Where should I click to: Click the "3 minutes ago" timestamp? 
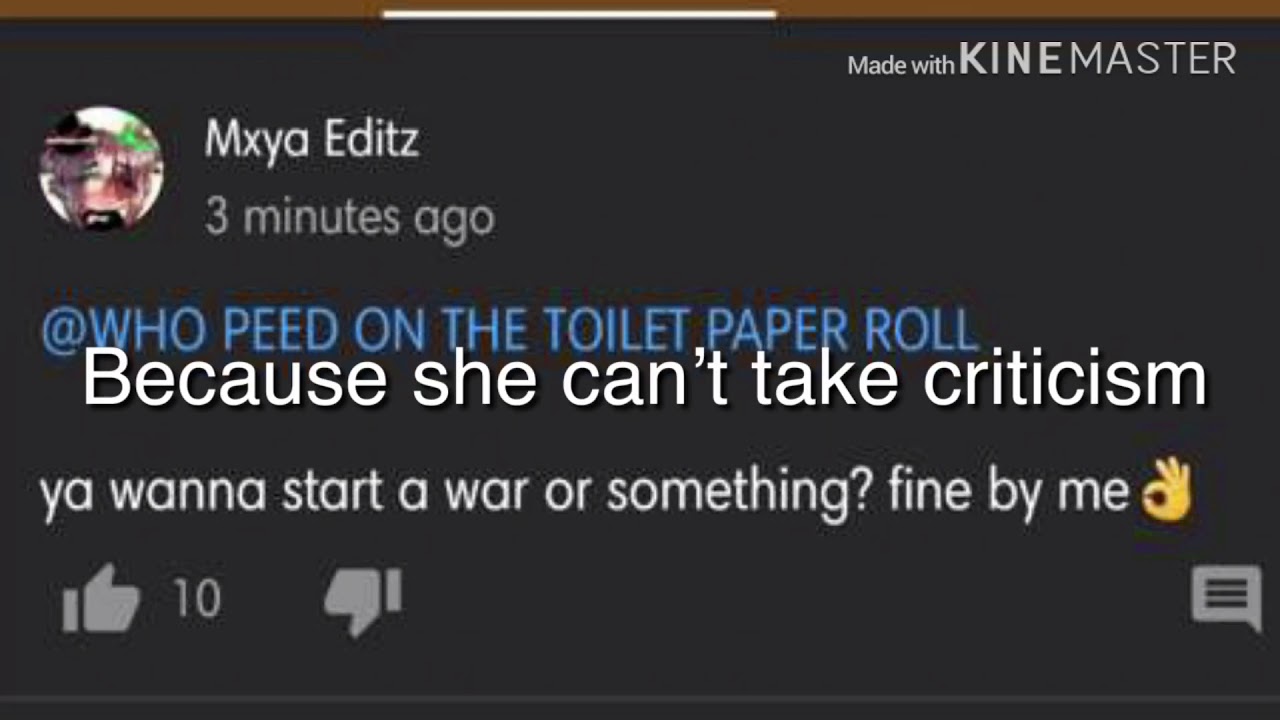coord(349,217)
